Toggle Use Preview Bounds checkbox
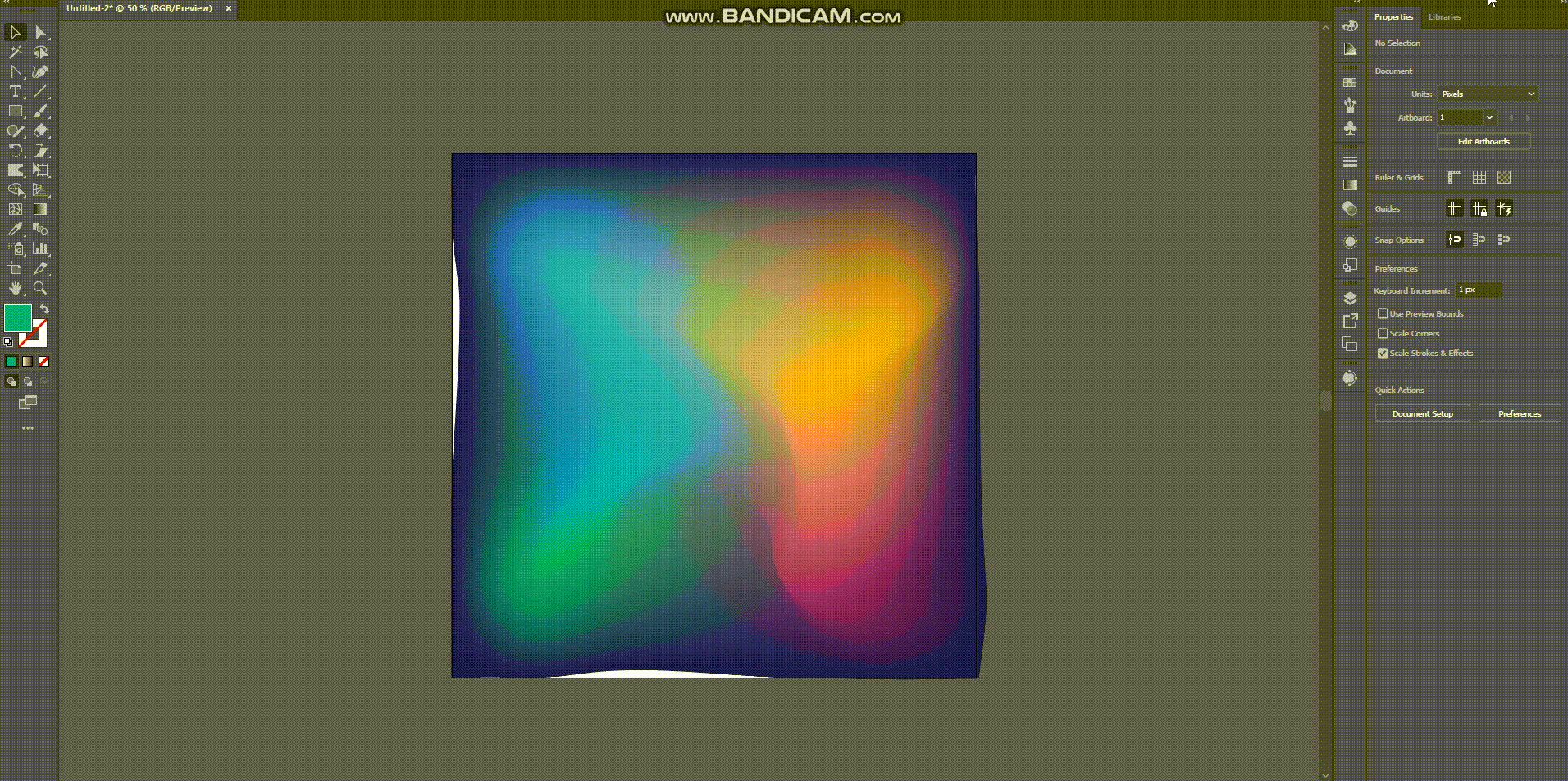Image resolution: width=1568 pixels, height=781 pixels. click(x=1383, y=313)
